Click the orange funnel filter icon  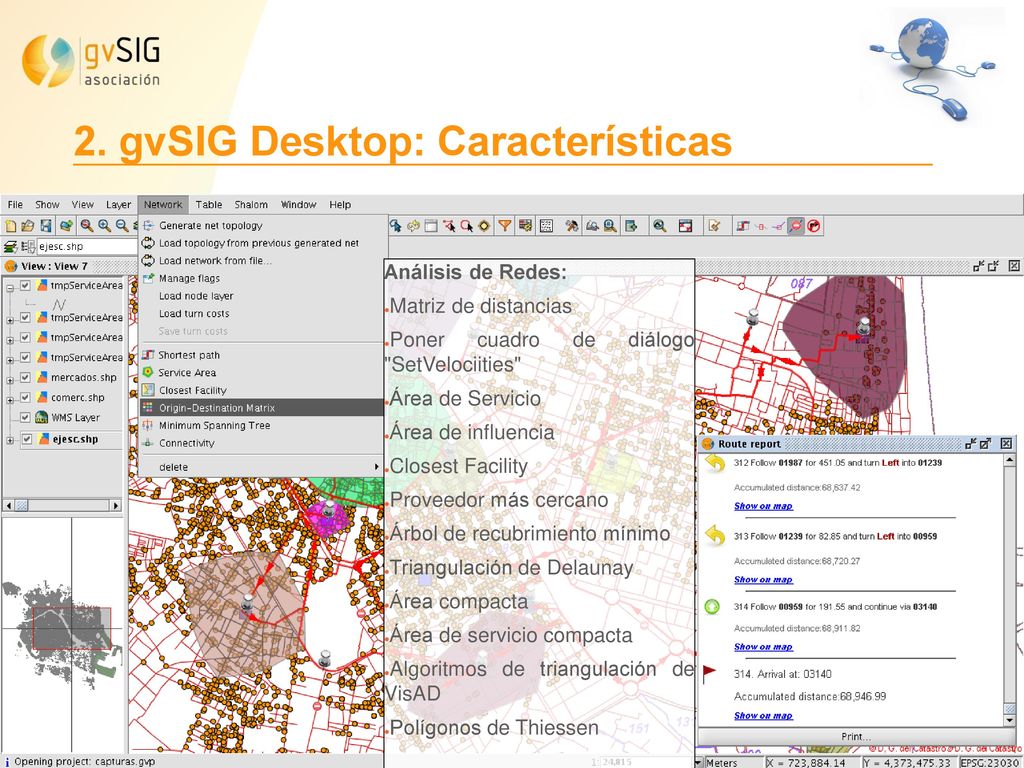[504, 226]
